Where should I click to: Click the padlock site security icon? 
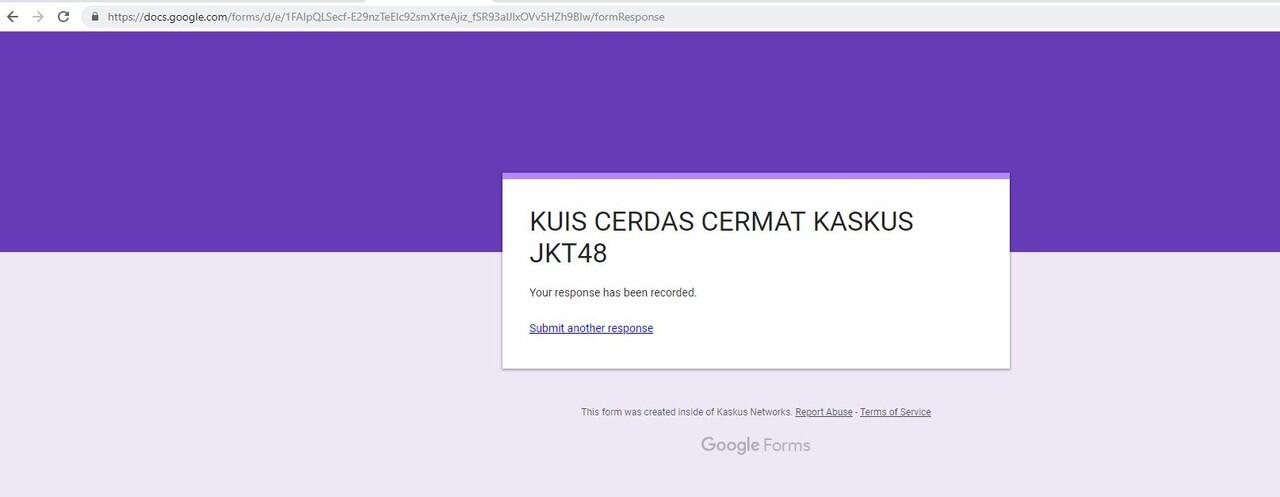tap(94, 17)
